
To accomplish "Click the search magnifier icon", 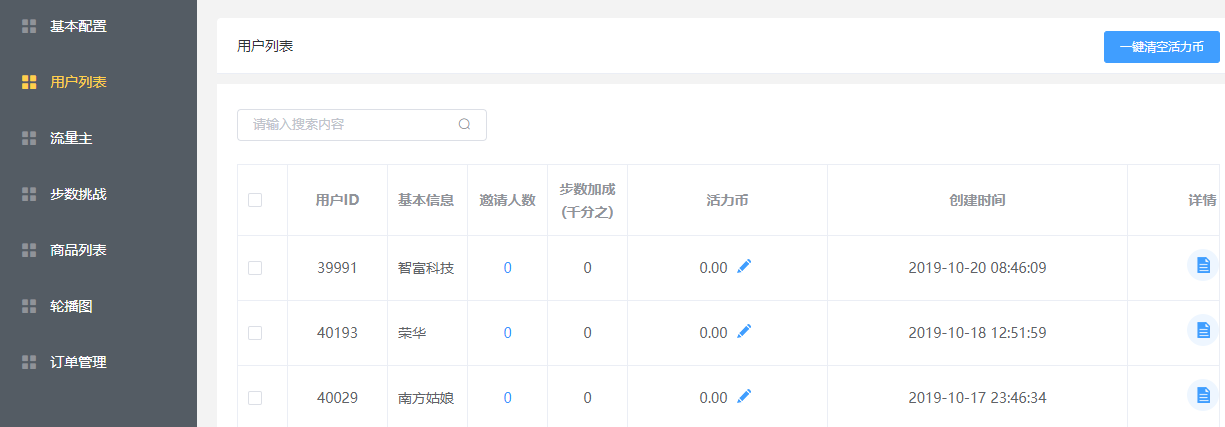I will point(464,125).
